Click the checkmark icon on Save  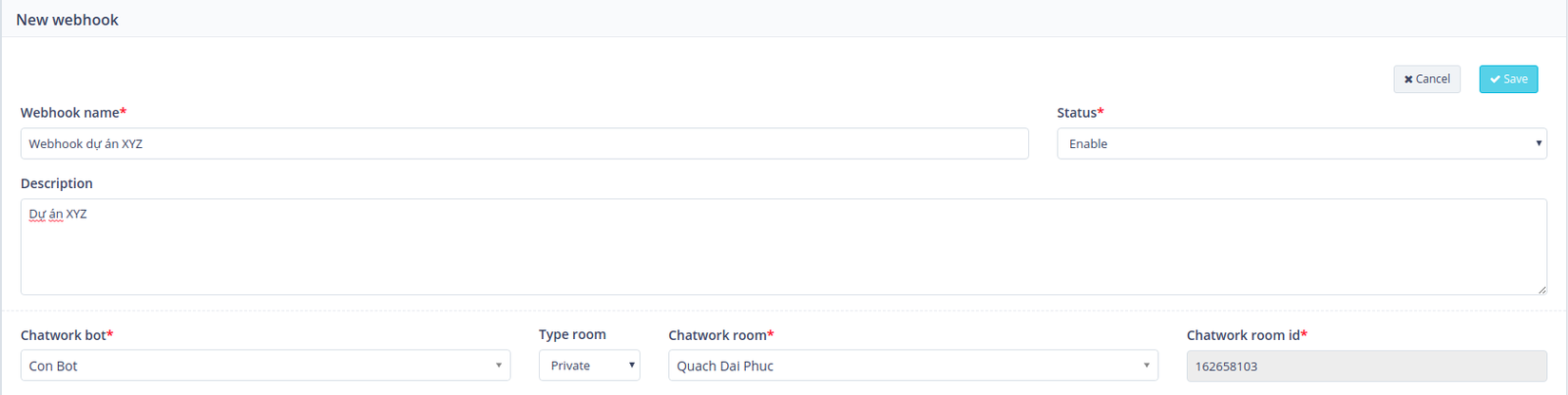(1495, 80)
